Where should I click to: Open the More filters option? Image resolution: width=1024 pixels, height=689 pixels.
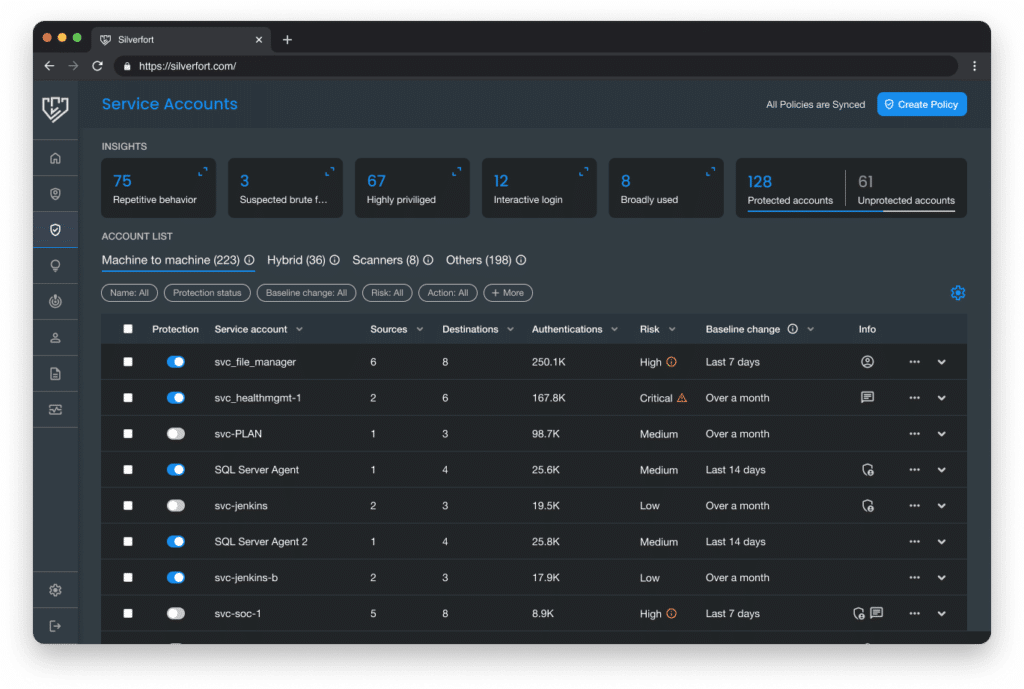click(508, 292)
